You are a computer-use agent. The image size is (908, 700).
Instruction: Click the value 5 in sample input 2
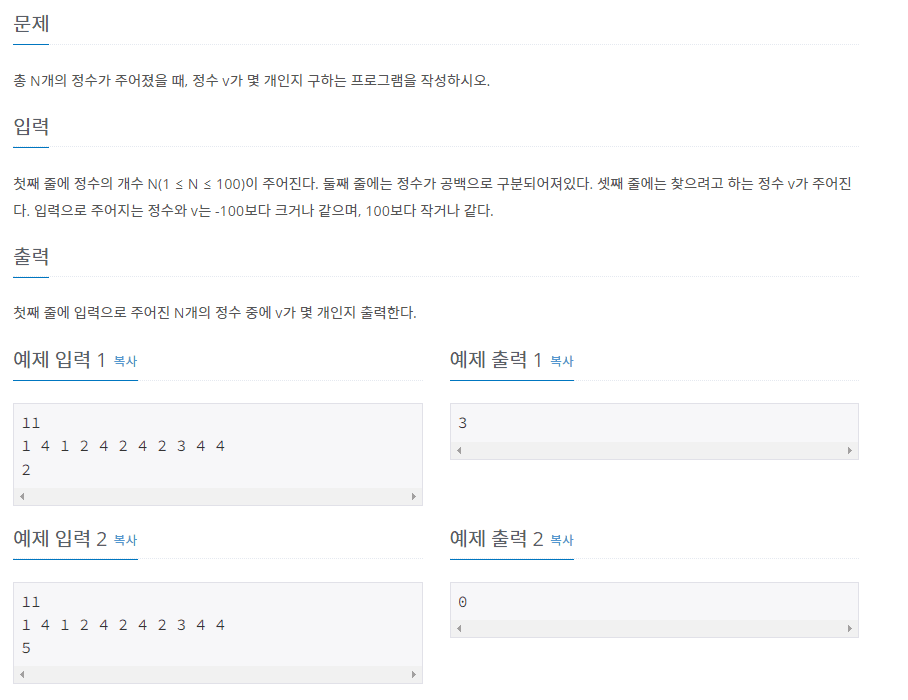(x=26, y=648)
